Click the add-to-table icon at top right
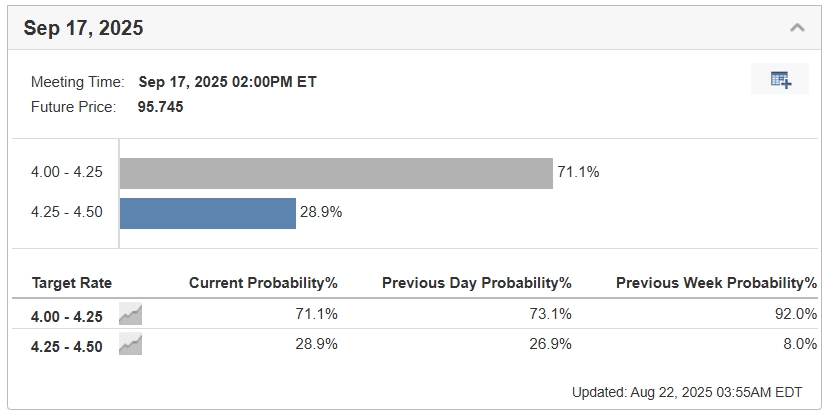 780,80
